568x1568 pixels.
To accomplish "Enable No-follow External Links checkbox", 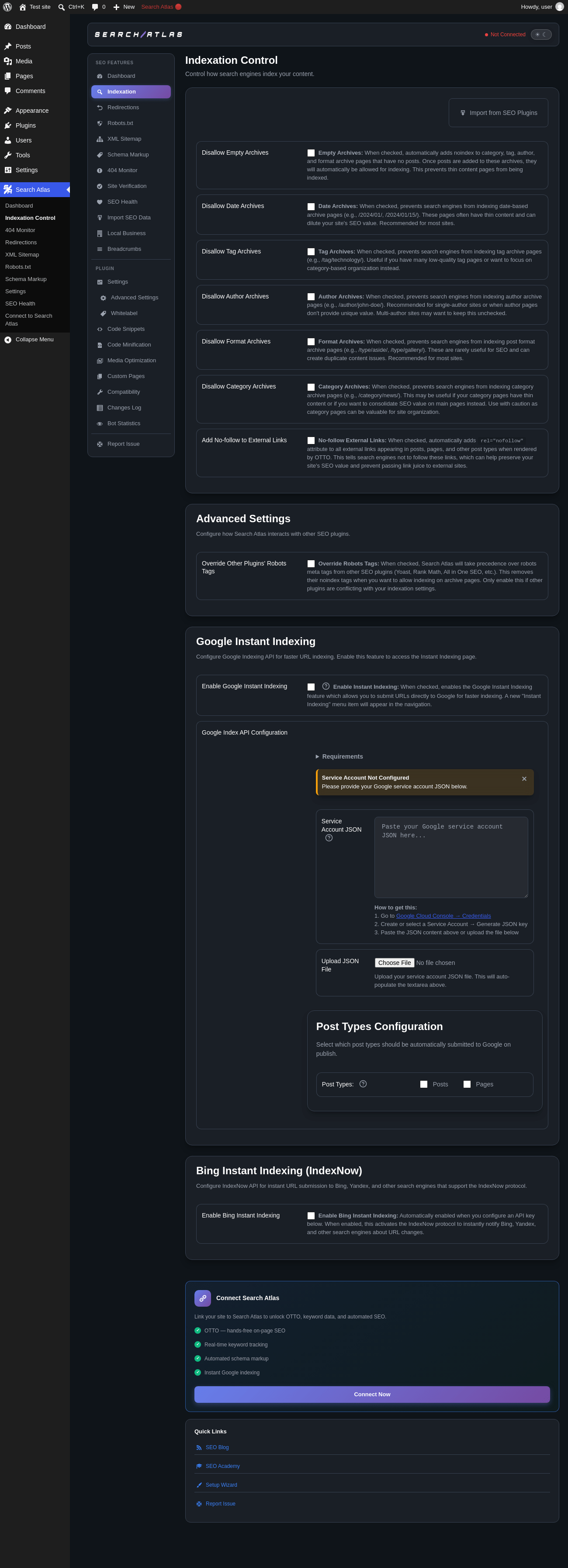I will [x=311, y=441].
